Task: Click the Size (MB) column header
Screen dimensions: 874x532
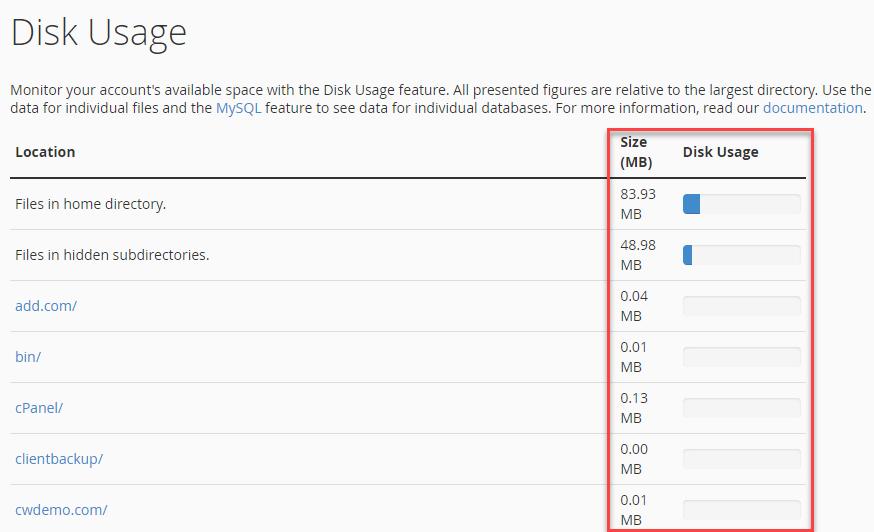Action: click(x=634, y=152)
